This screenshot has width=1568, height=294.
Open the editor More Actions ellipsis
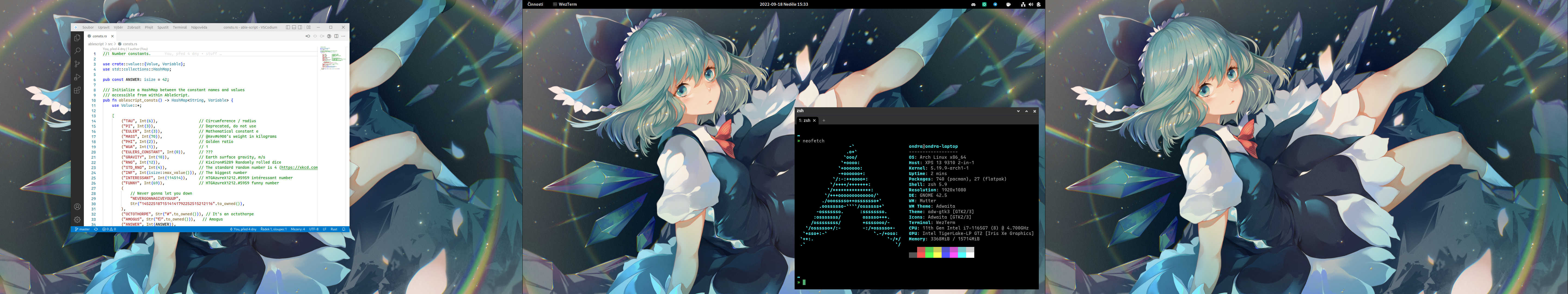tap(343, 36)
